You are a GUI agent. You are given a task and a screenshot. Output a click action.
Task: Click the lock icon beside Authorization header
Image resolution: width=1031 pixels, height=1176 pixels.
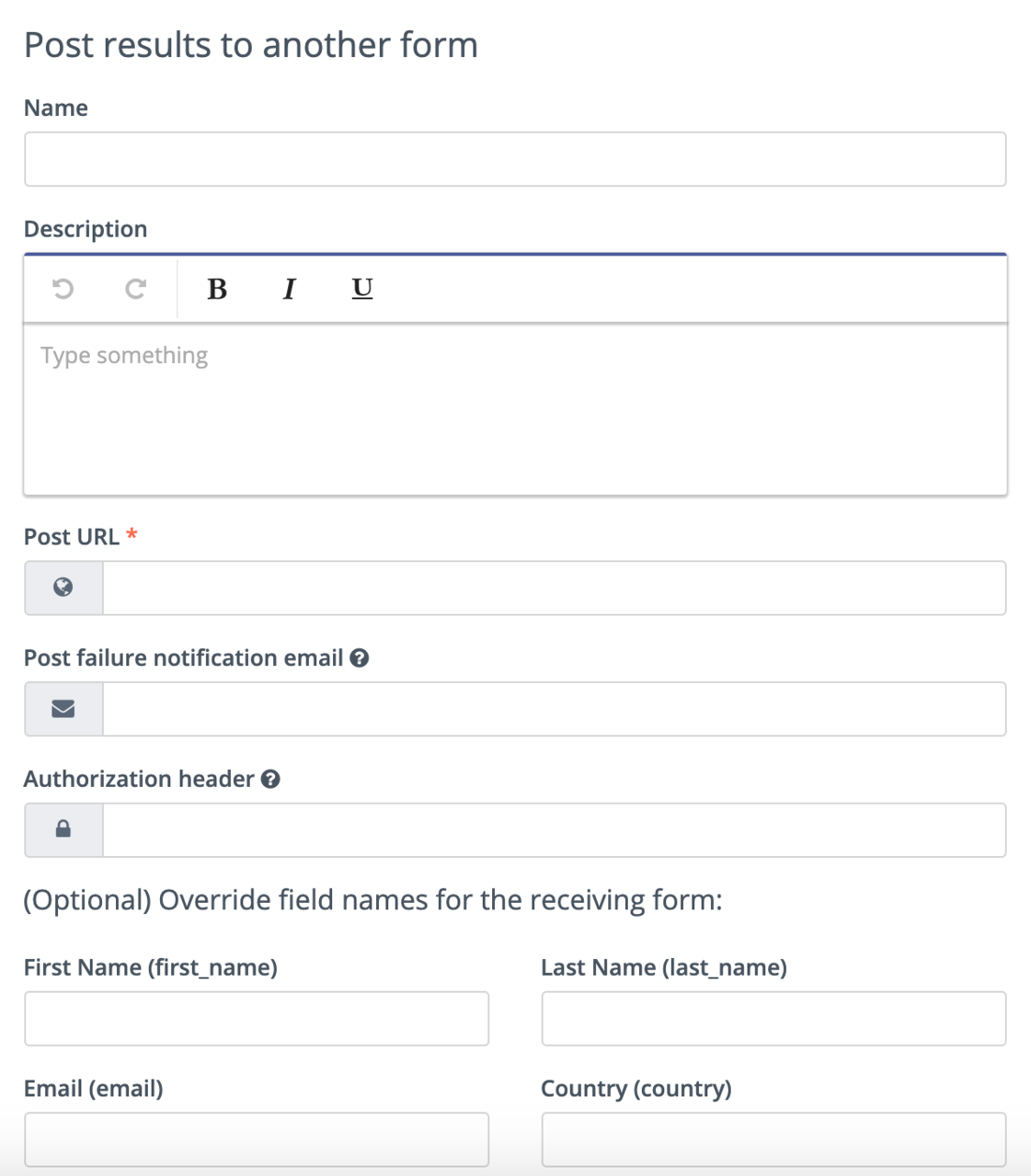point(63,830)
